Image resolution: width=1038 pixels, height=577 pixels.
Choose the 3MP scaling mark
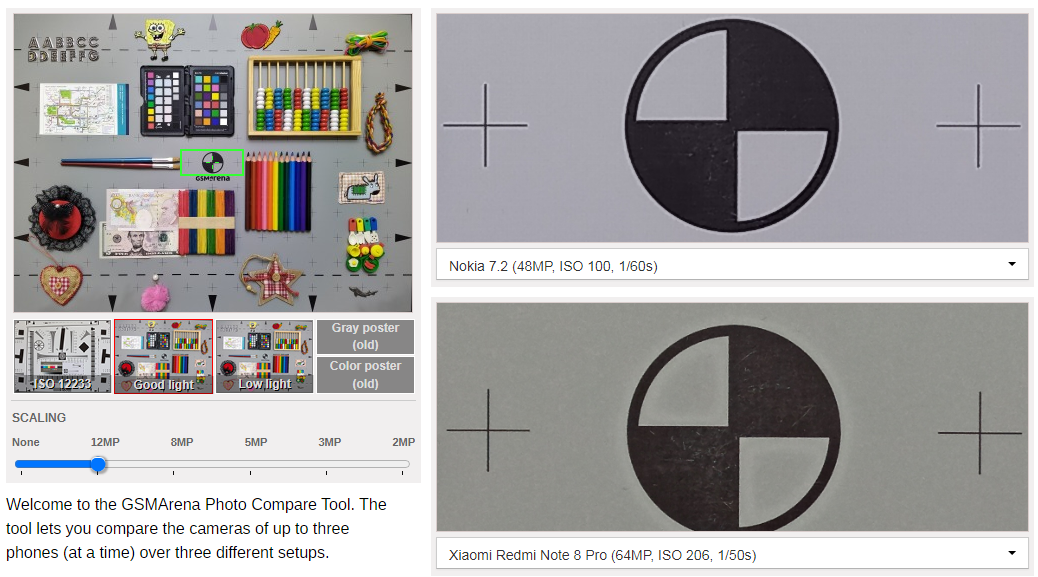(x=326, y=465)
